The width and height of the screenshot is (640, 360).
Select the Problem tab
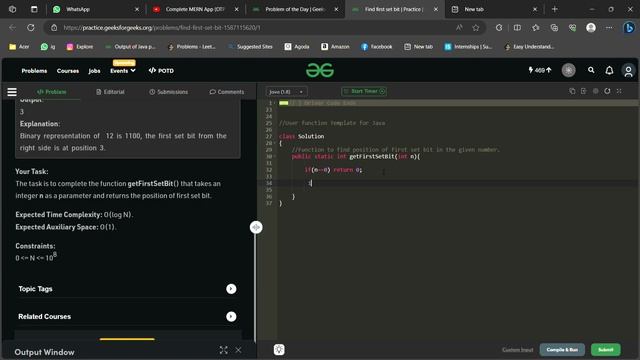pyautogui.click(x=51, y=92)
